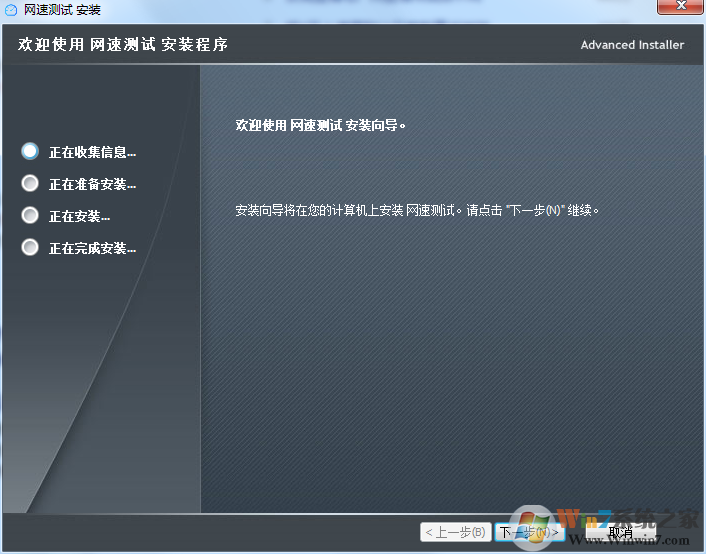This screenshot has height=554, width=706.
Task: Click the 网速测试 安装 window title
Action: point(62,10)
